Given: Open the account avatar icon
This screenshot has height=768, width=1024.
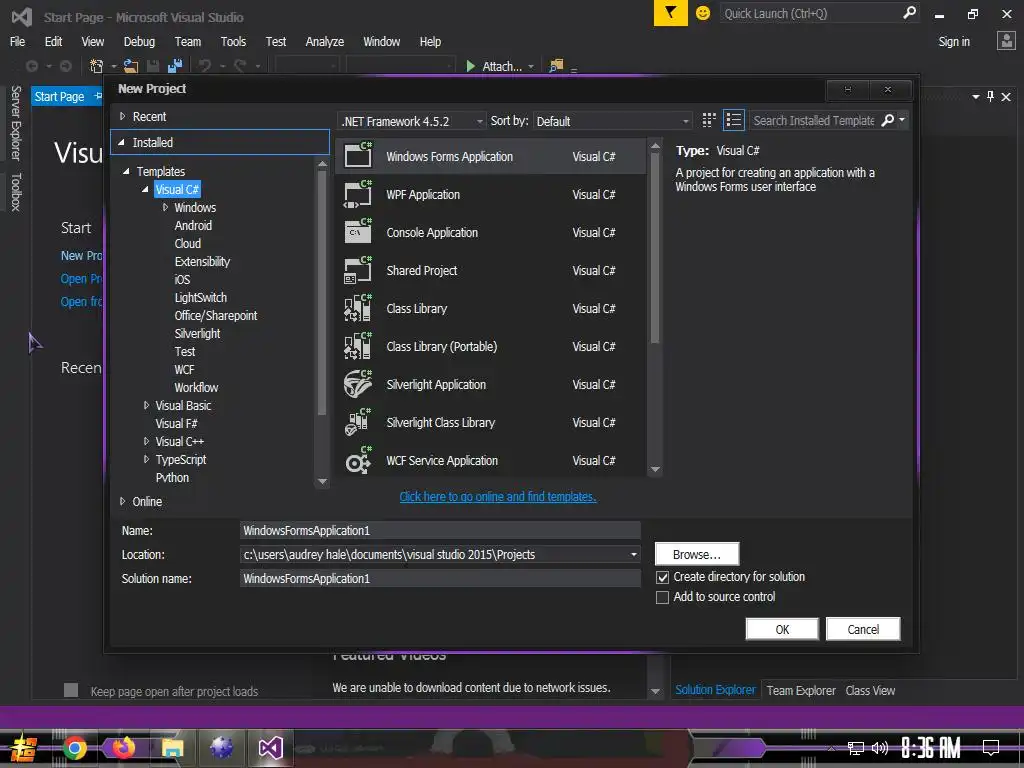Looking at the screenshot, I should (x=1006, y=41).
